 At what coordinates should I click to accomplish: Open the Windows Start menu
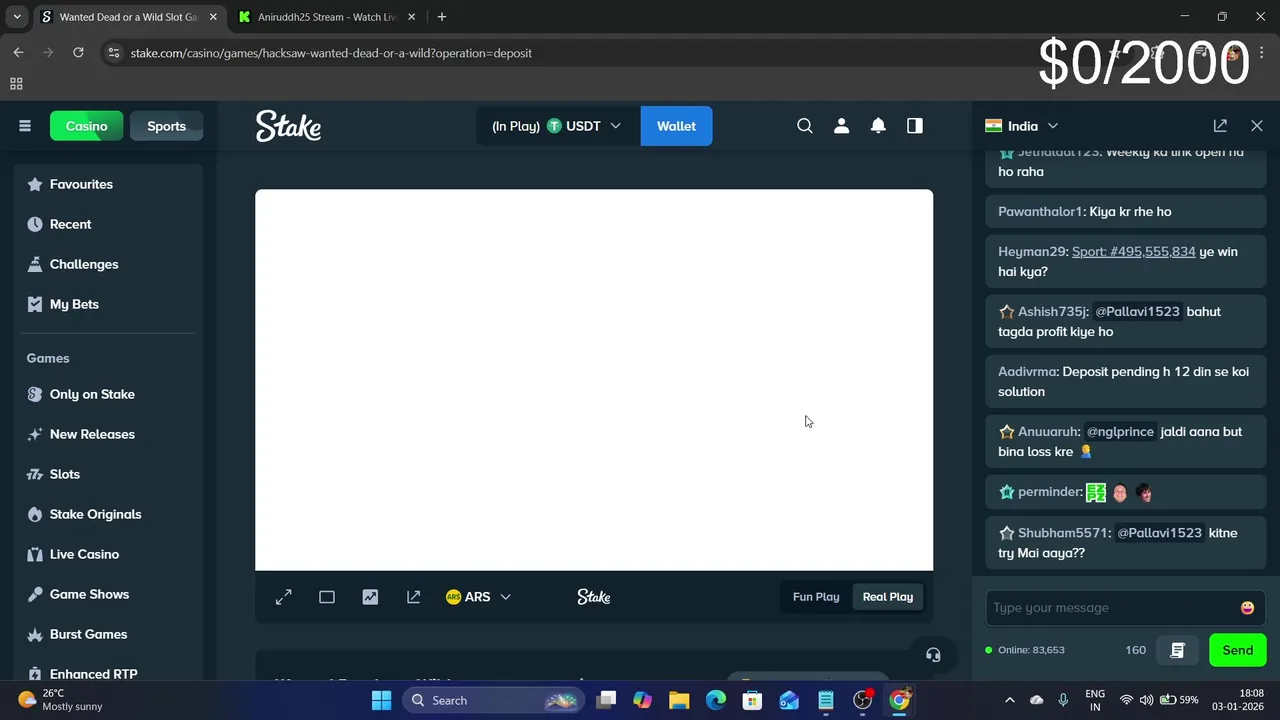point(381,700)
